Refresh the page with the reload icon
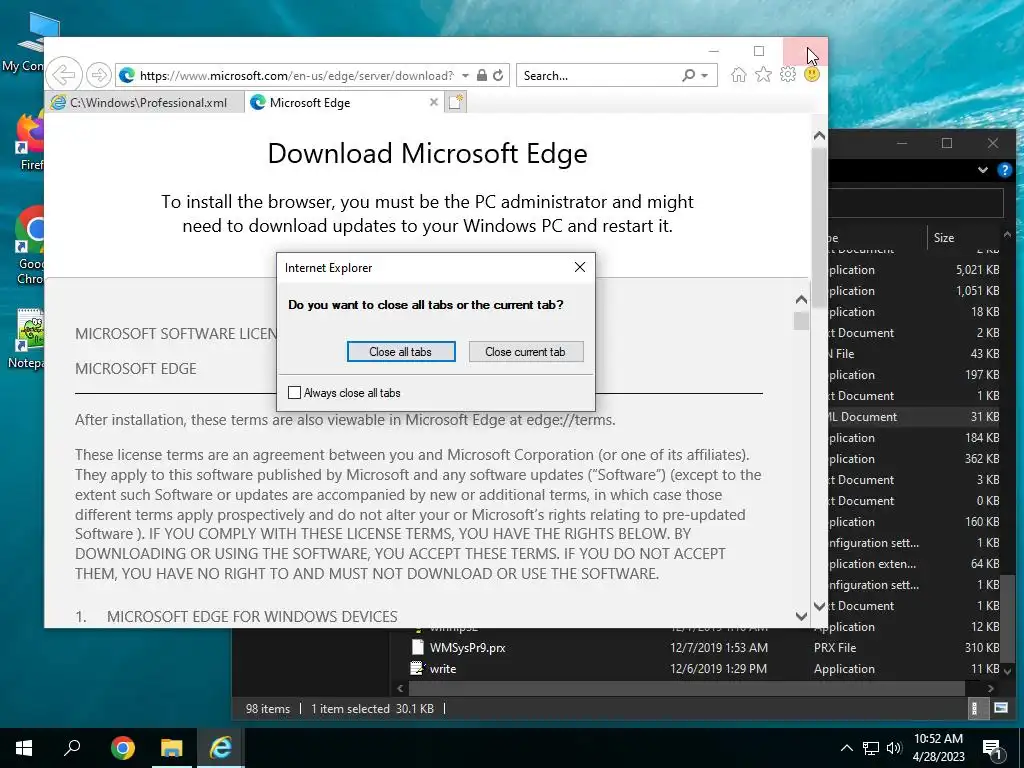 coord(498,75)
